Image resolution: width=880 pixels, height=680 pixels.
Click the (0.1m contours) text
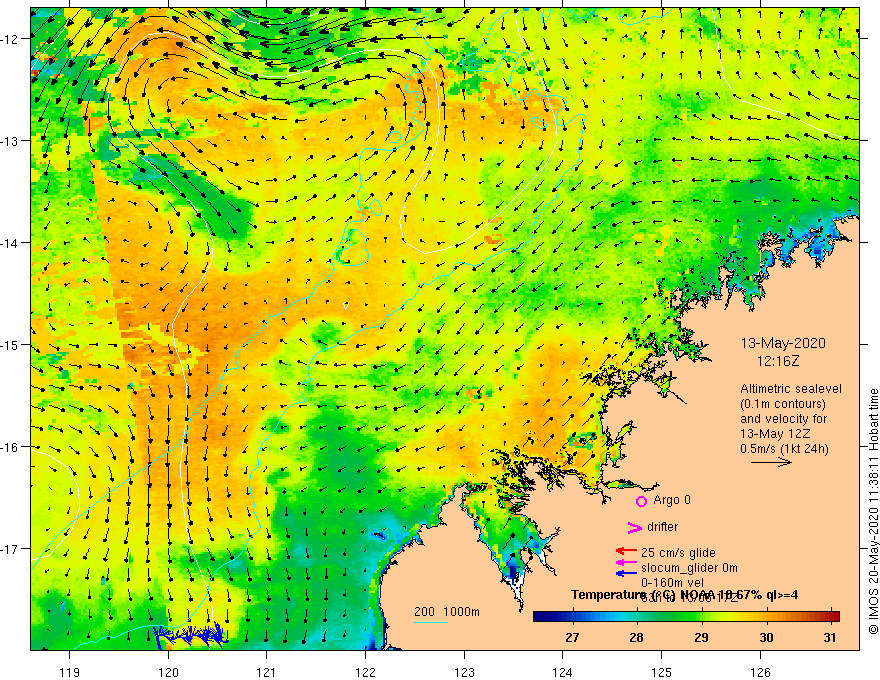(x=783, y=404)
